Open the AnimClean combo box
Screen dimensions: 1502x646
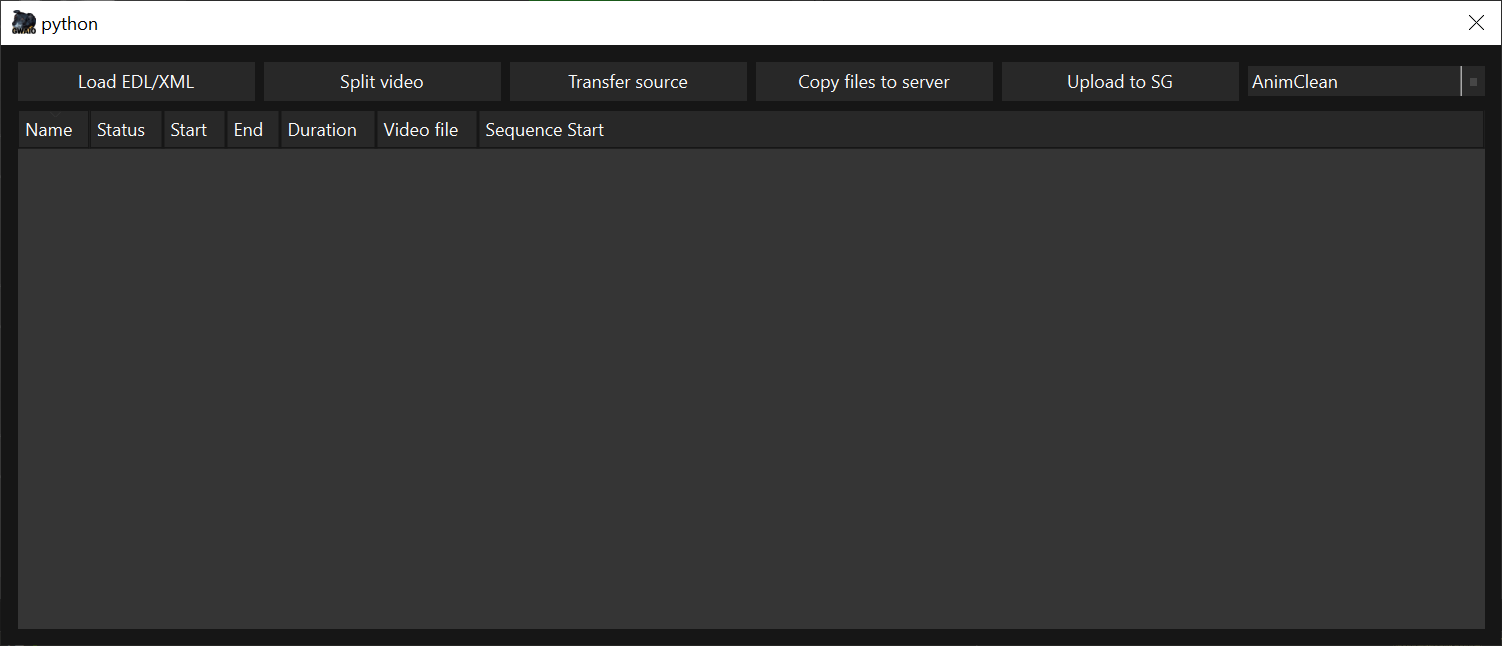[1353, 82]
